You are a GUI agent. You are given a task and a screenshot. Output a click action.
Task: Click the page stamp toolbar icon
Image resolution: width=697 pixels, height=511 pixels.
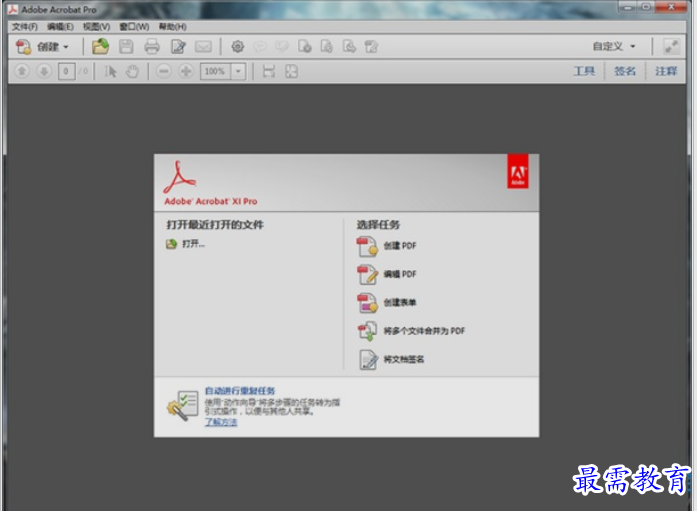point(349,46)
